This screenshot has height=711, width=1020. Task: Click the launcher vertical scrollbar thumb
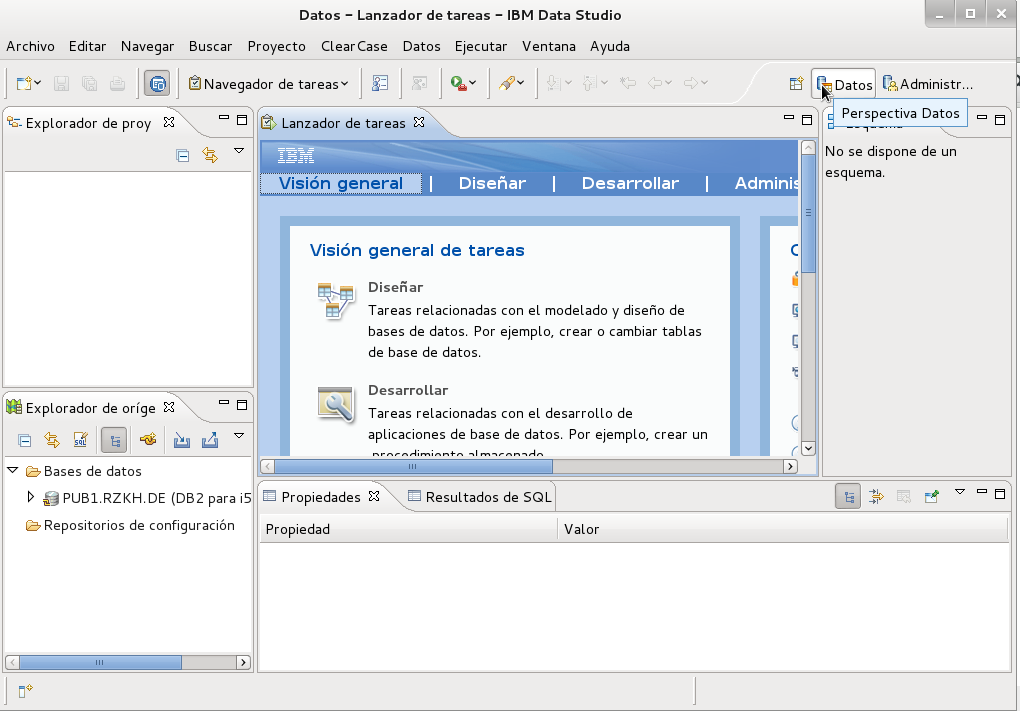809,214
